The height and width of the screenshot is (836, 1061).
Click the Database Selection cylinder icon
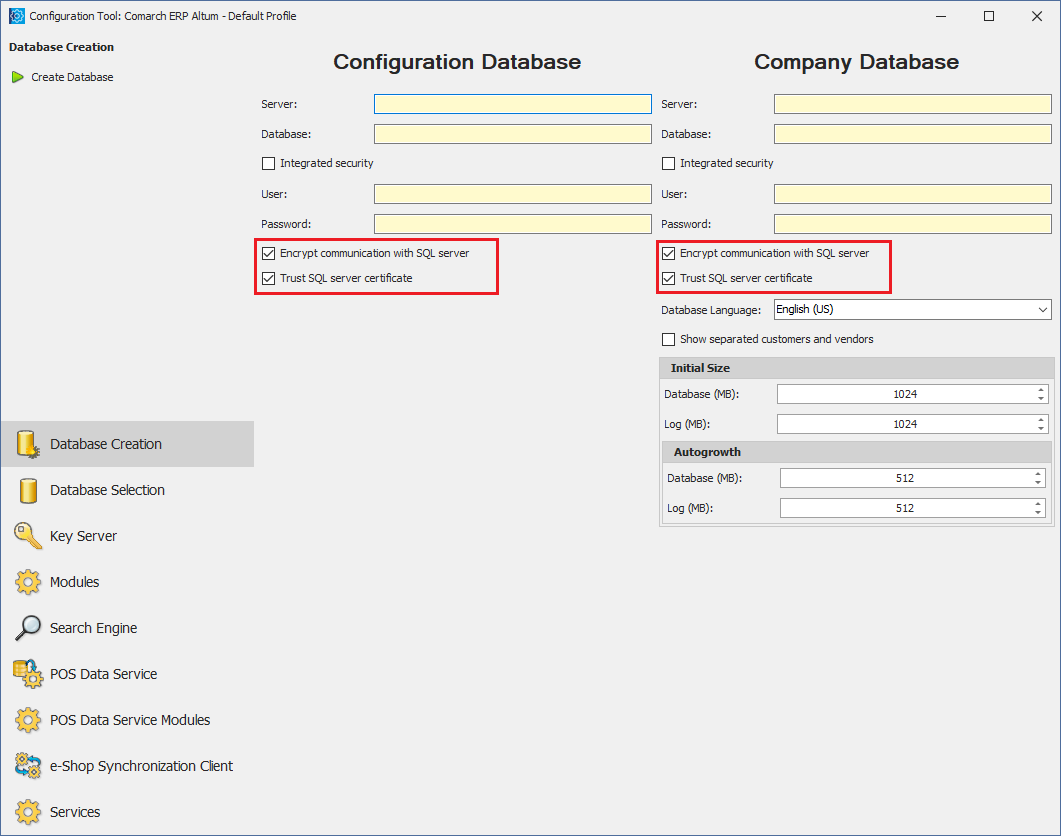pos(28,490)
